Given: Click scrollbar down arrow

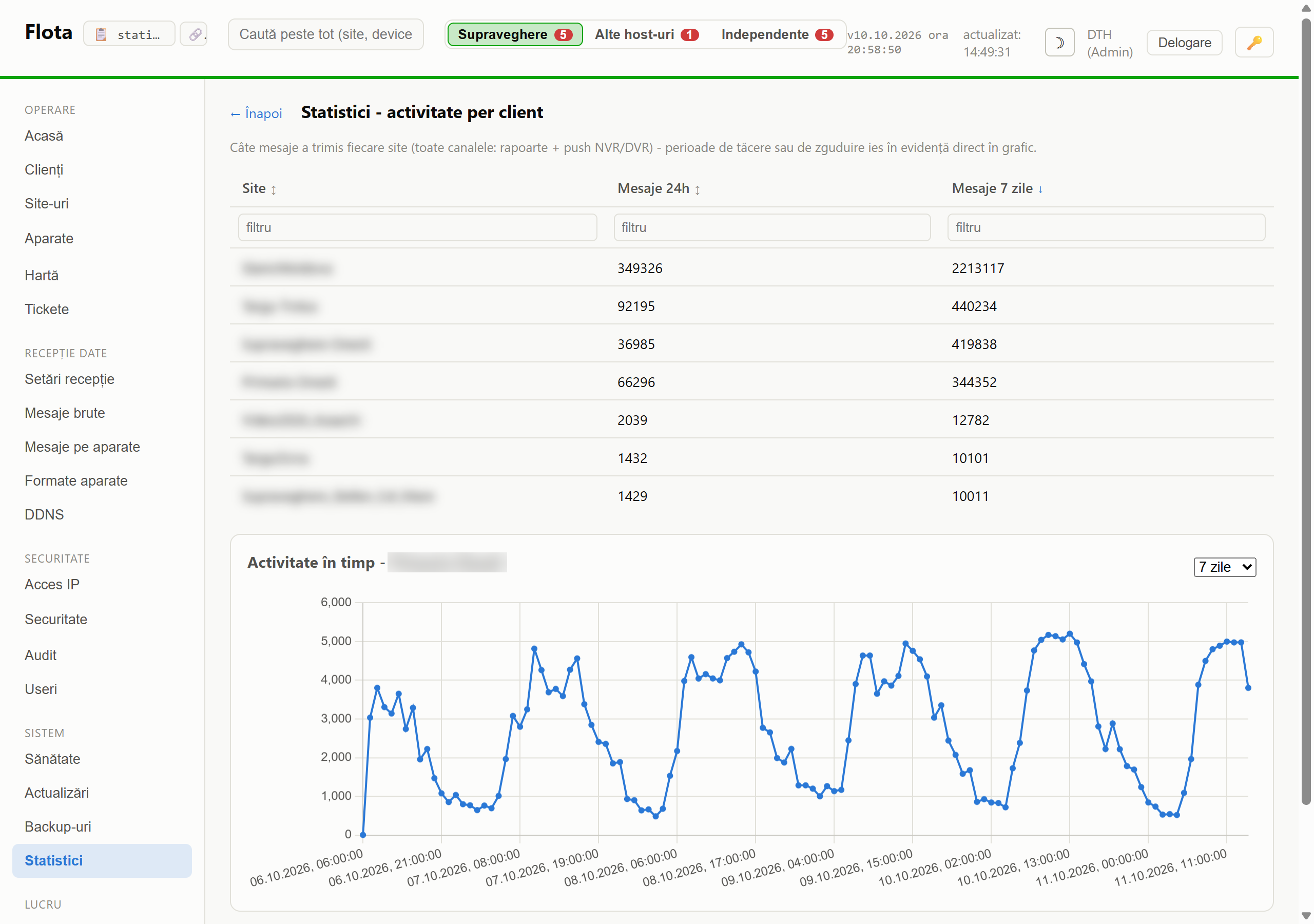Looking at the screenshot, I should click(1305, 915).
